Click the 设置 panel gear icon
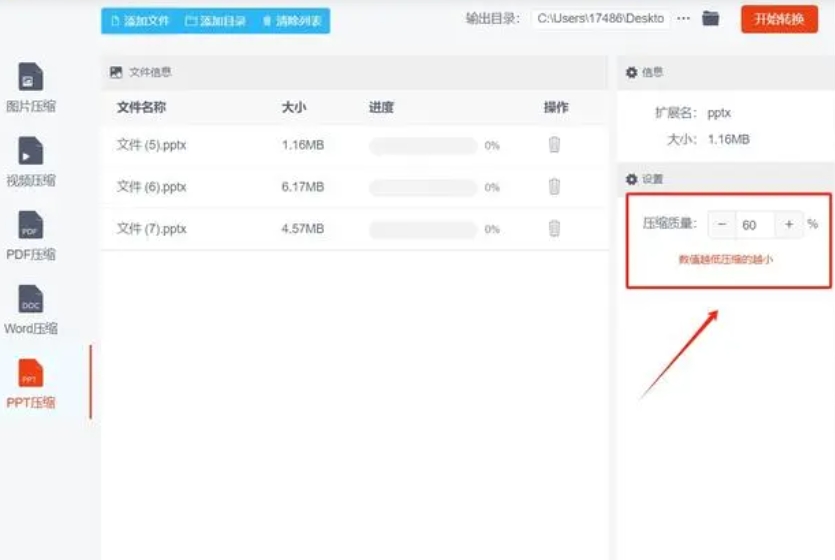This screenshot has height=560, width=835. (632, 179)
